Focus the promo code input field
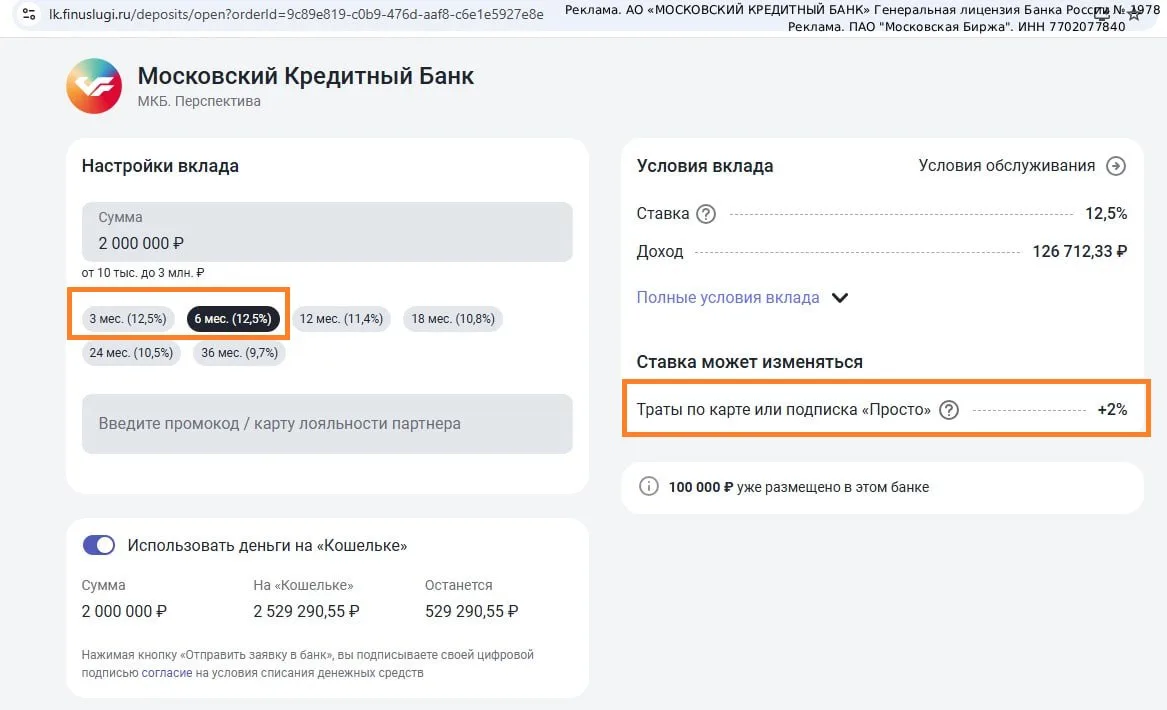Viewport: 1167px width, 710px height. coord(327,423)
